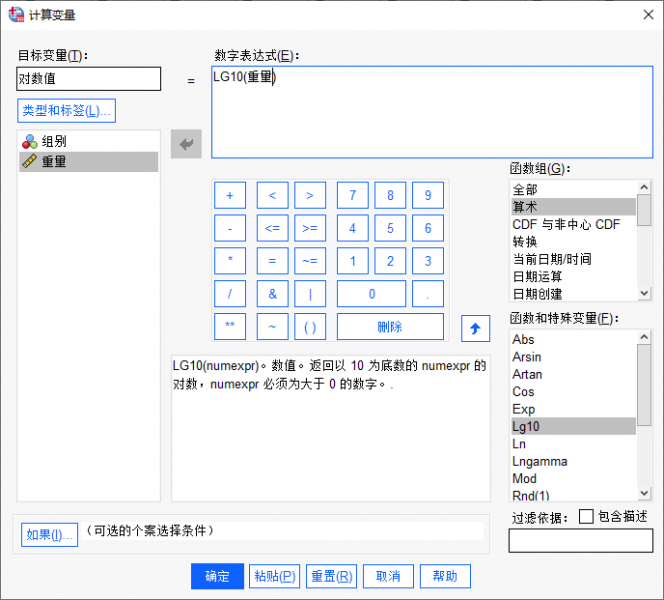Viewport: 664px width, 600px height.
Task: Click the divide slash key
Action: point(230,293)
